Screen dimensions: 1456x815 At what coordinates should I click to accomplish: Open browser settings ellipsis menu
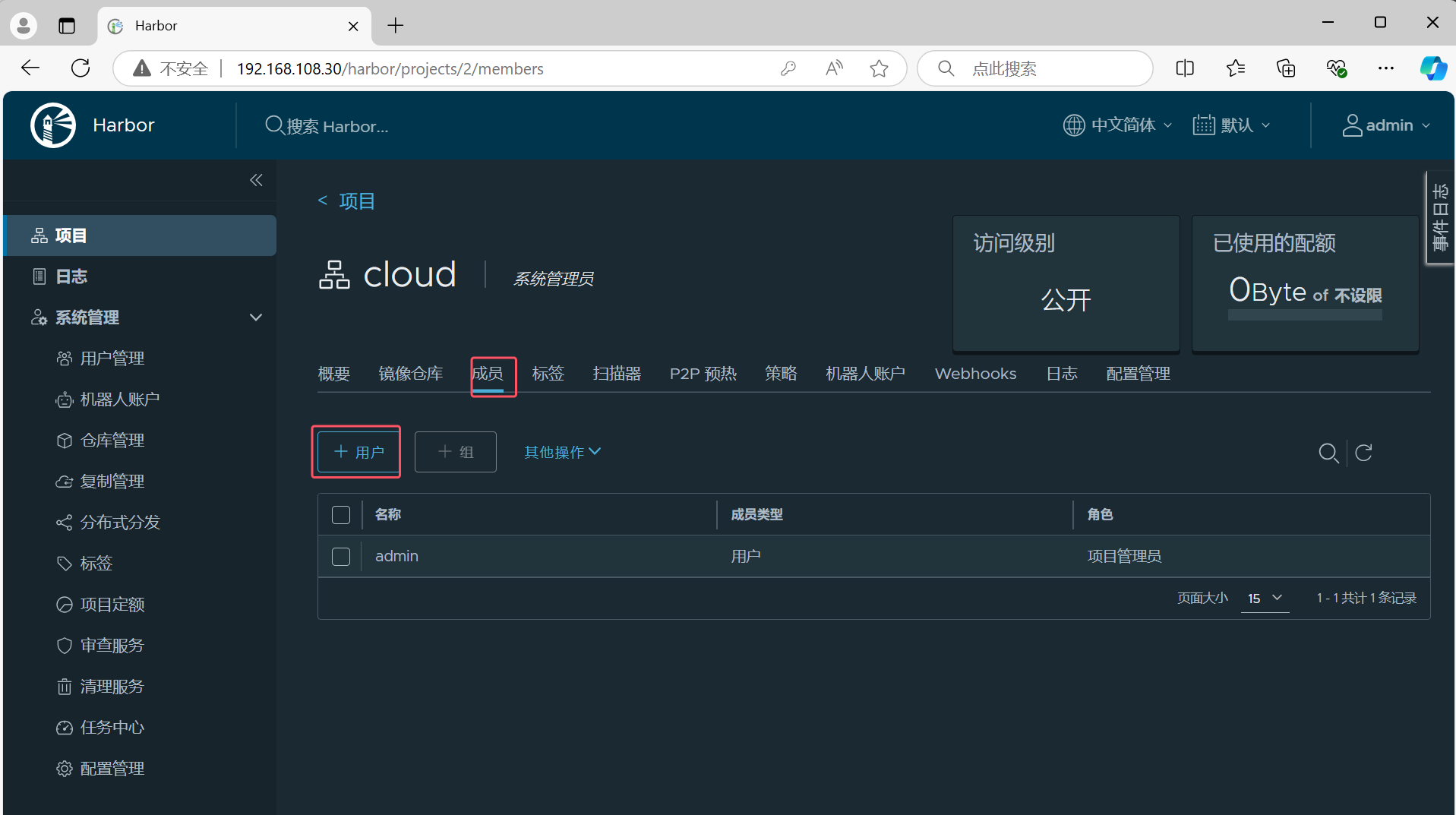tap(1386, 68)
